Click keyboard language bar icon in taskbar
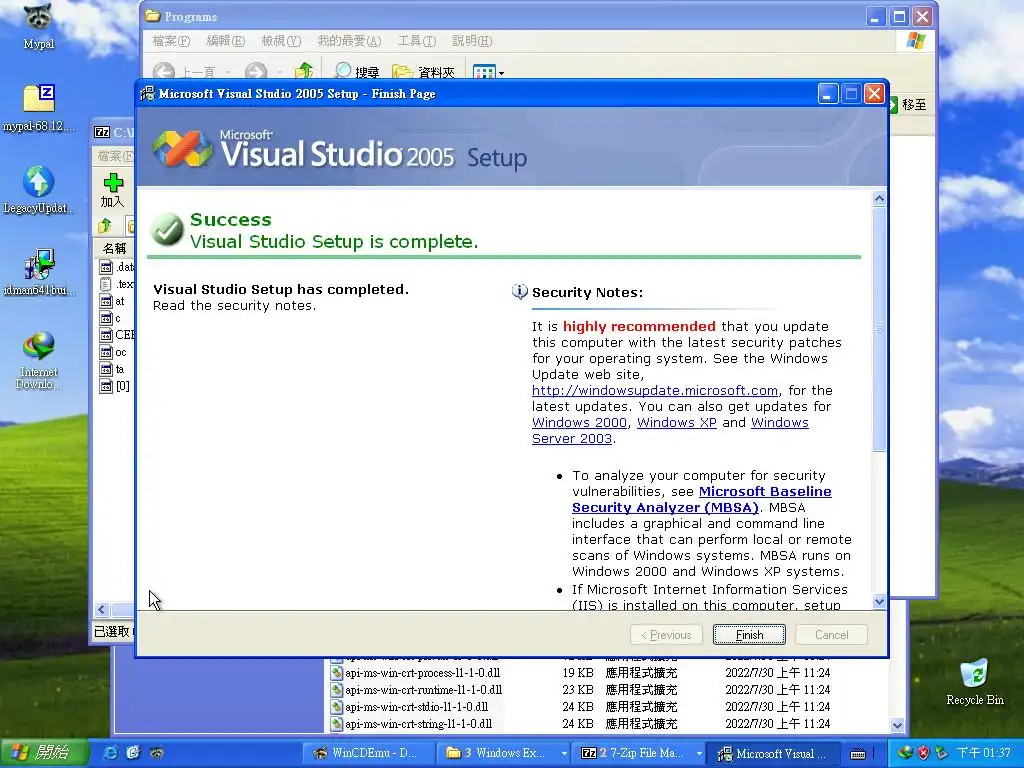 pyautogui.click(x=858, y=754)
